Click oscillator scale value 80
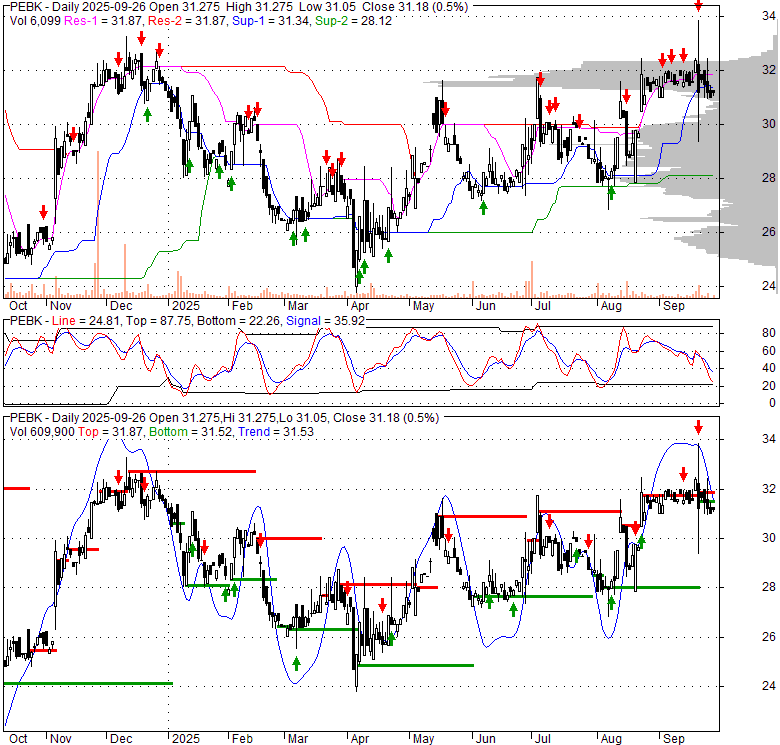 [x=769, y=333]
